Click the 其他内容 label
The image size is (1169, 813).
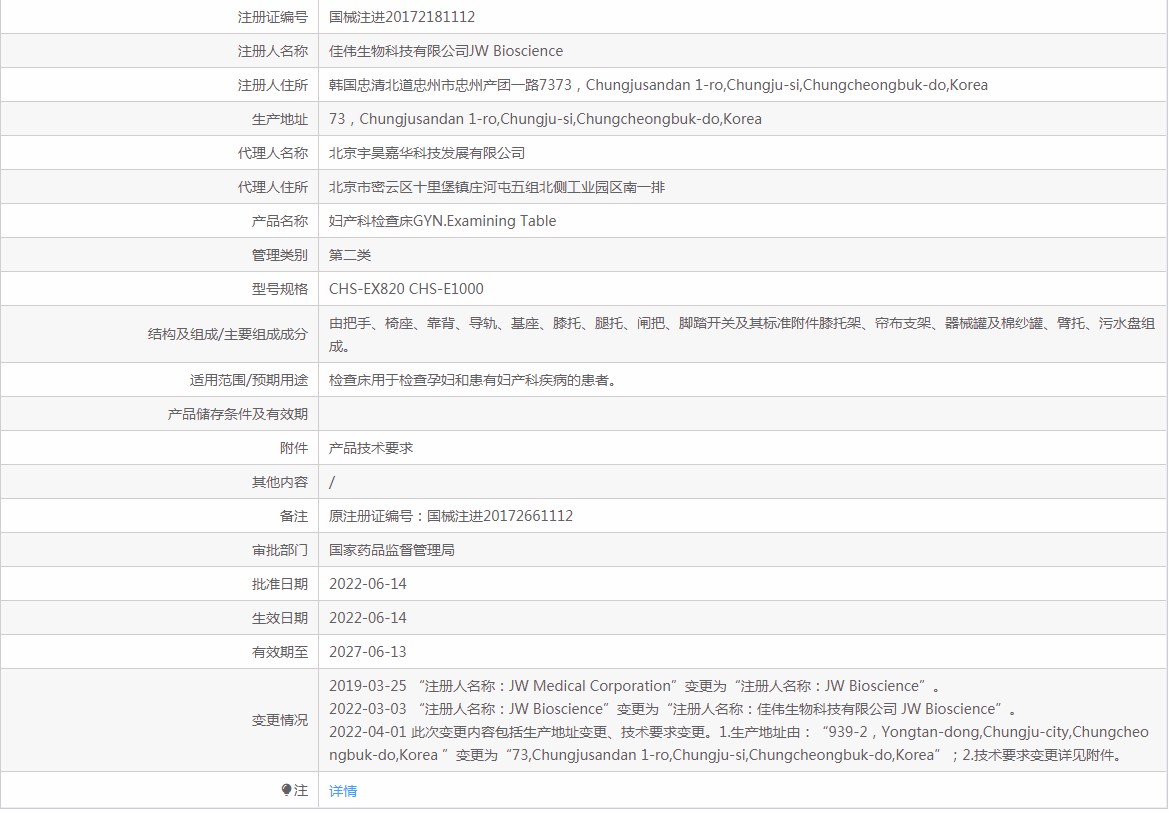(280, 482)
